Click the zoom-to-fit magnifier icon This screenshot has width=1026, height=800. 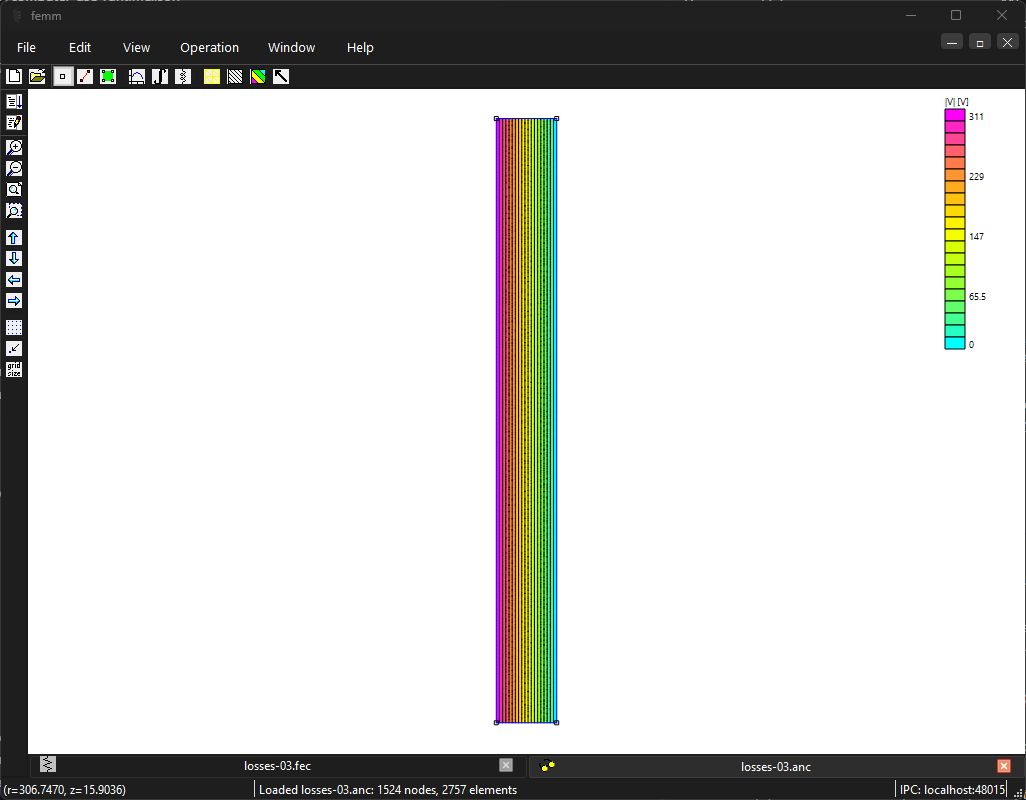coord(14,189)
